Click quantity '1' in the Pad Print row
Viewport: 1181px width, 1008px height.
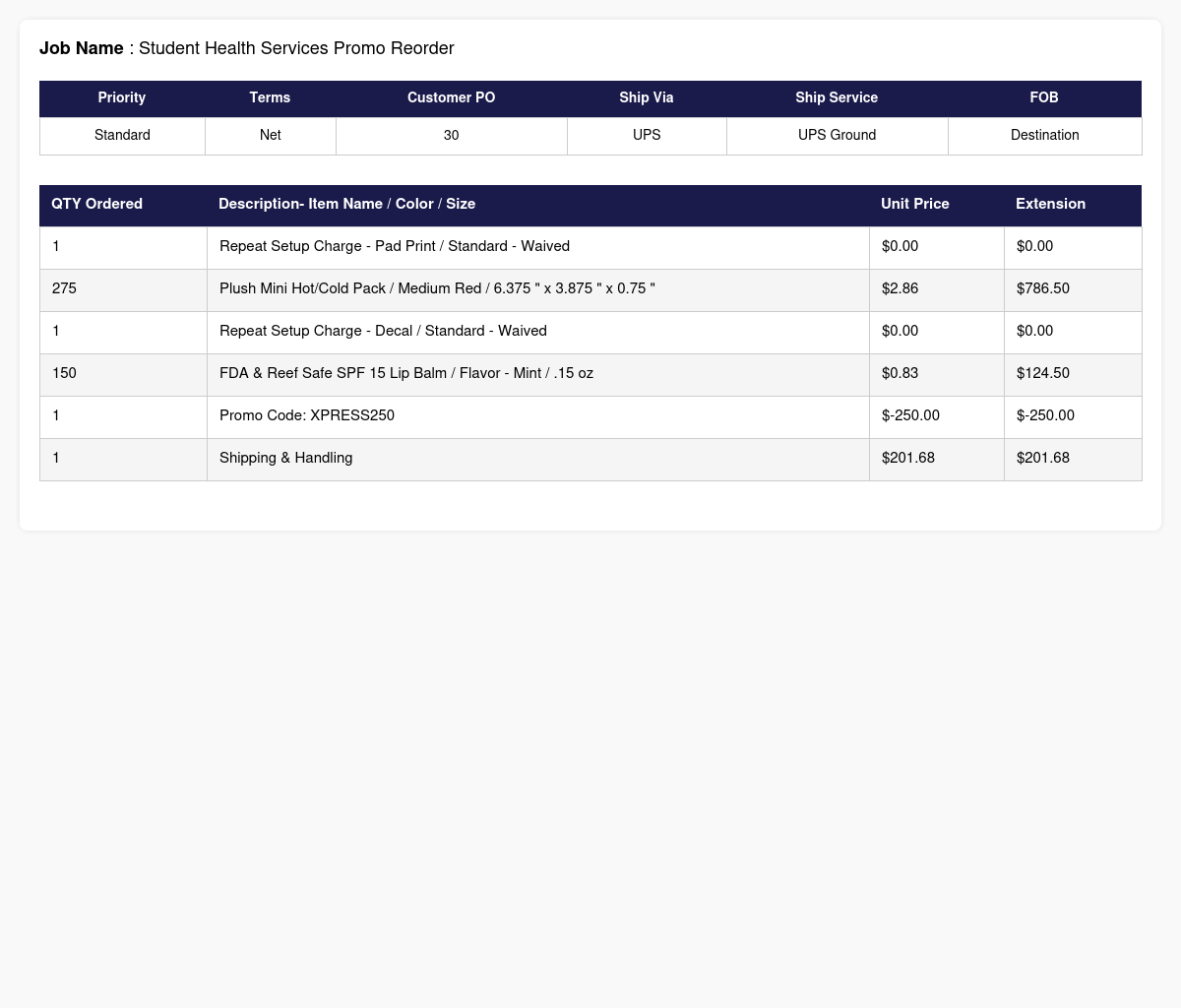pos(123,247)
